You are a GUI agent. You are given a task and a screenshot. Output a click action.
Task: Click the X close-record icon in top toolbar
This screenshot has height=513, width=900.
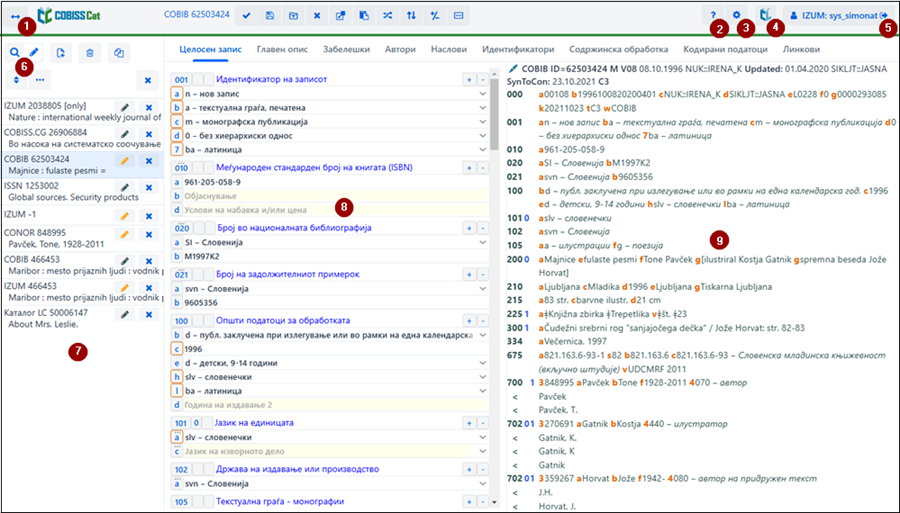(317, 15)
